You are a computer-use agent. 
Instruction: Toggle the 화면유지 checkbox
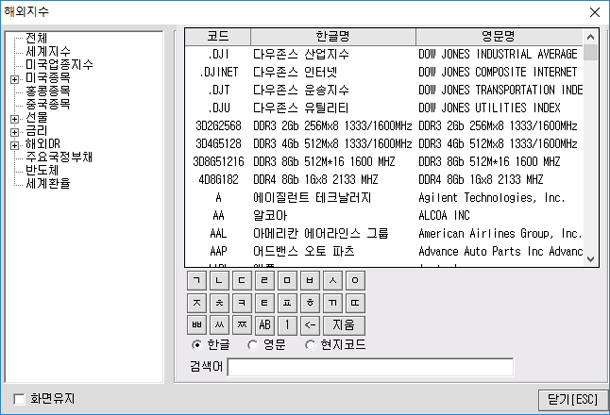[x=19, y=399]
